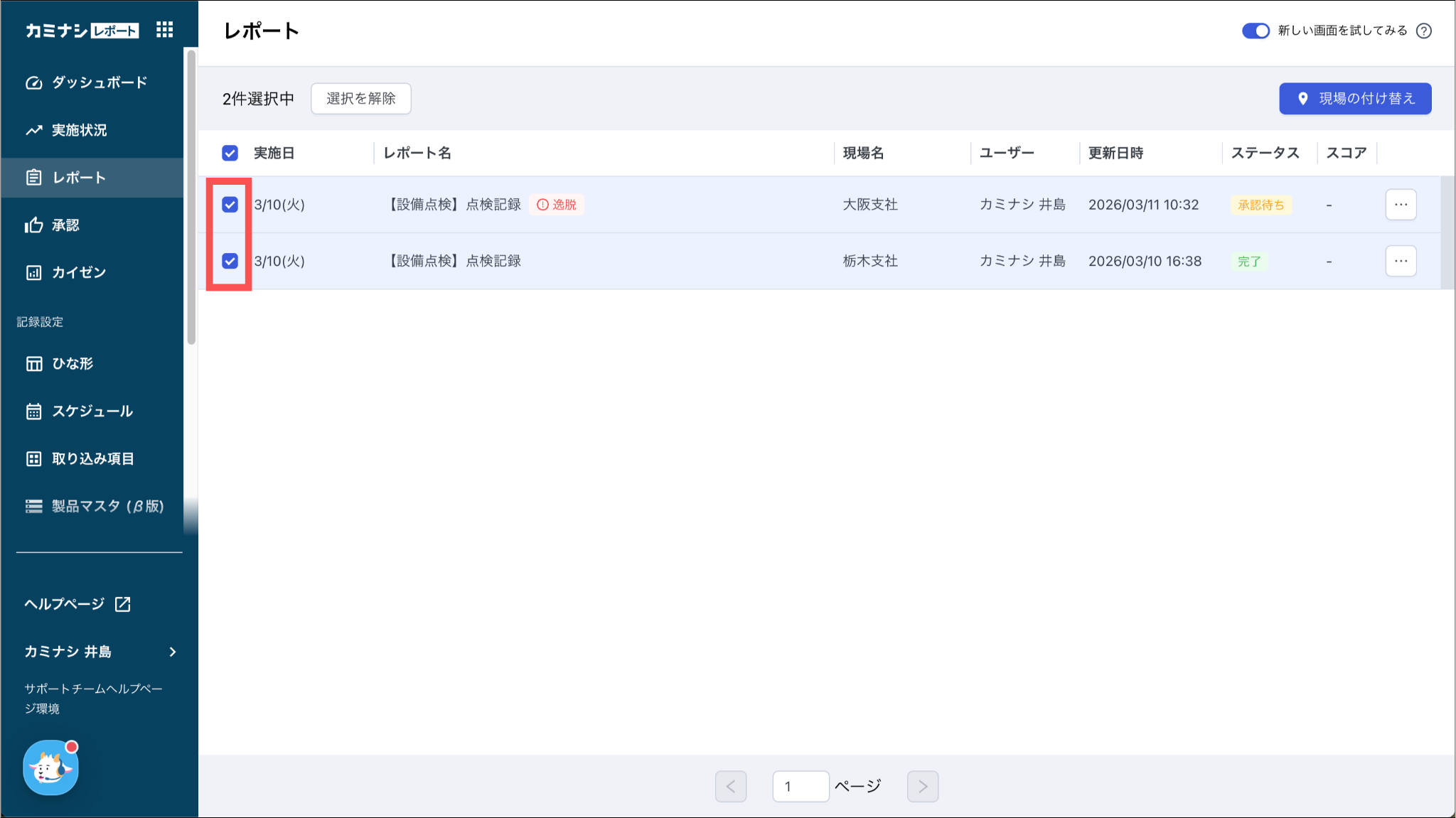Expand the カミナシ 井島 user menu chevron

[x=173, y=652]
